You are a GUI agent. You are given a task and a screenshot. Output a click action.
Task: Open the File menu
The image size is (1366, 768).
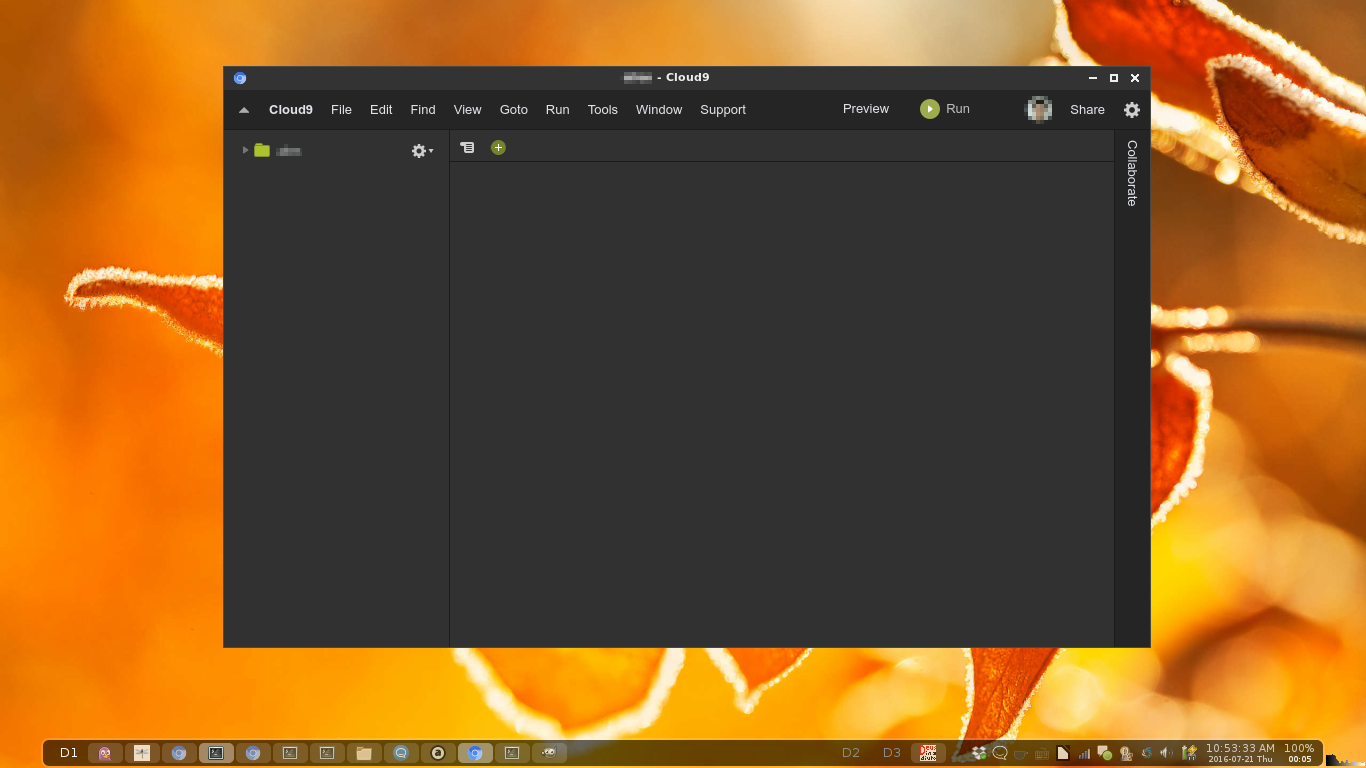[341, 110]
